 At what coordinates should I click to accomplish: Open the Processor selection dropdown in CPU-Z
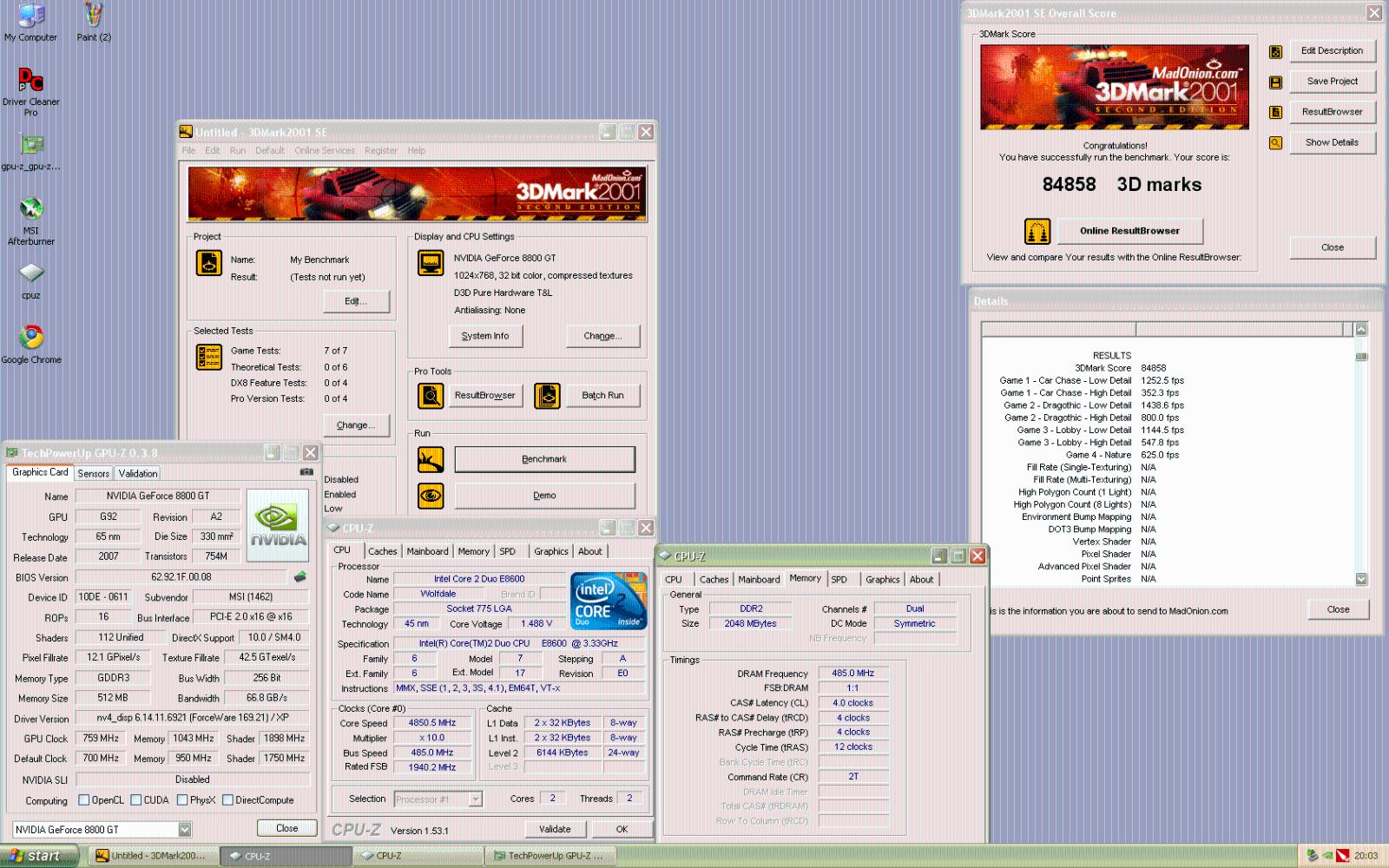[x=476, y=799]
